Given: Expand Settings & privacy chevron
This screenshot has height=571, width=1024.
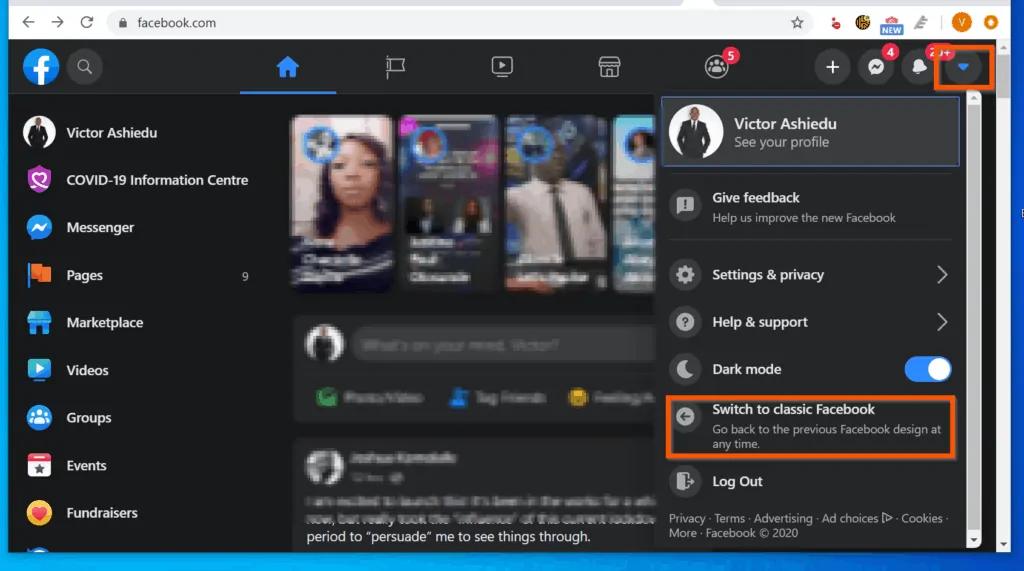Looking at the screenshot, I should [942, 274].
